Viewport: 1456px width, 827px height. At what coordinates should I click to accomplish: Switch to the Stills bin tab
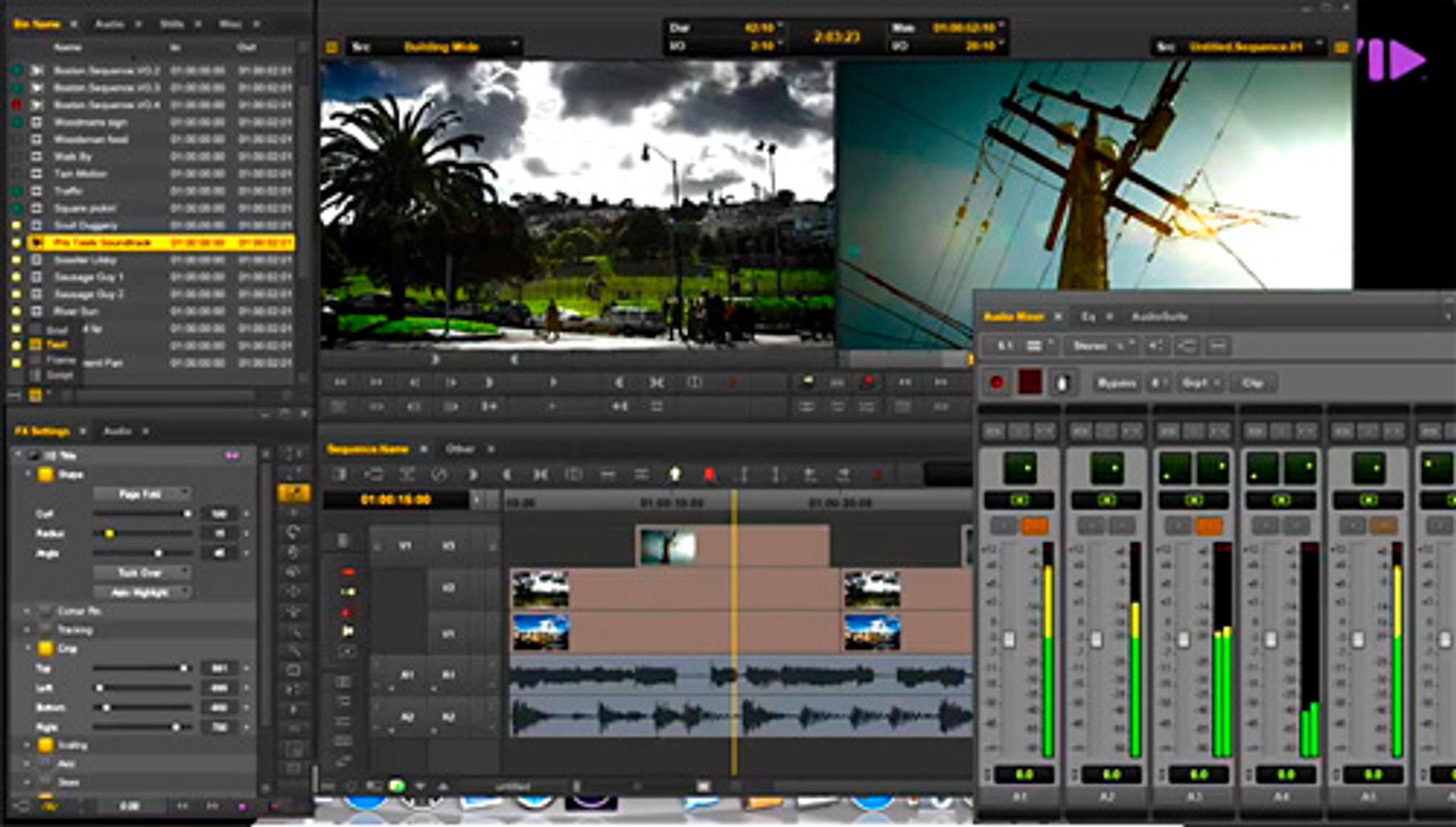172,24
